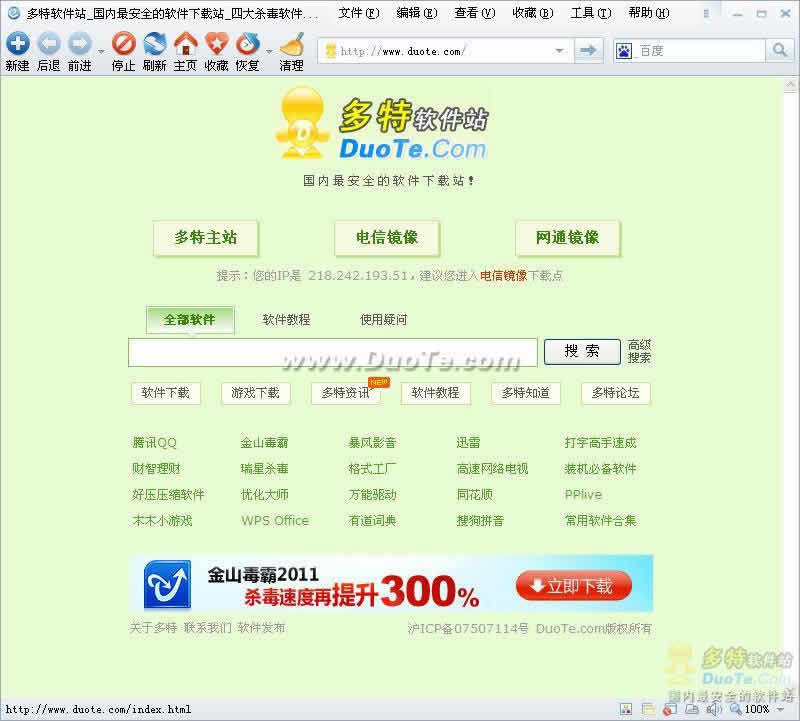Open the back/forward history dropdown arrow
This screenshot has width=800, height=721.
(x=101, y=51)
